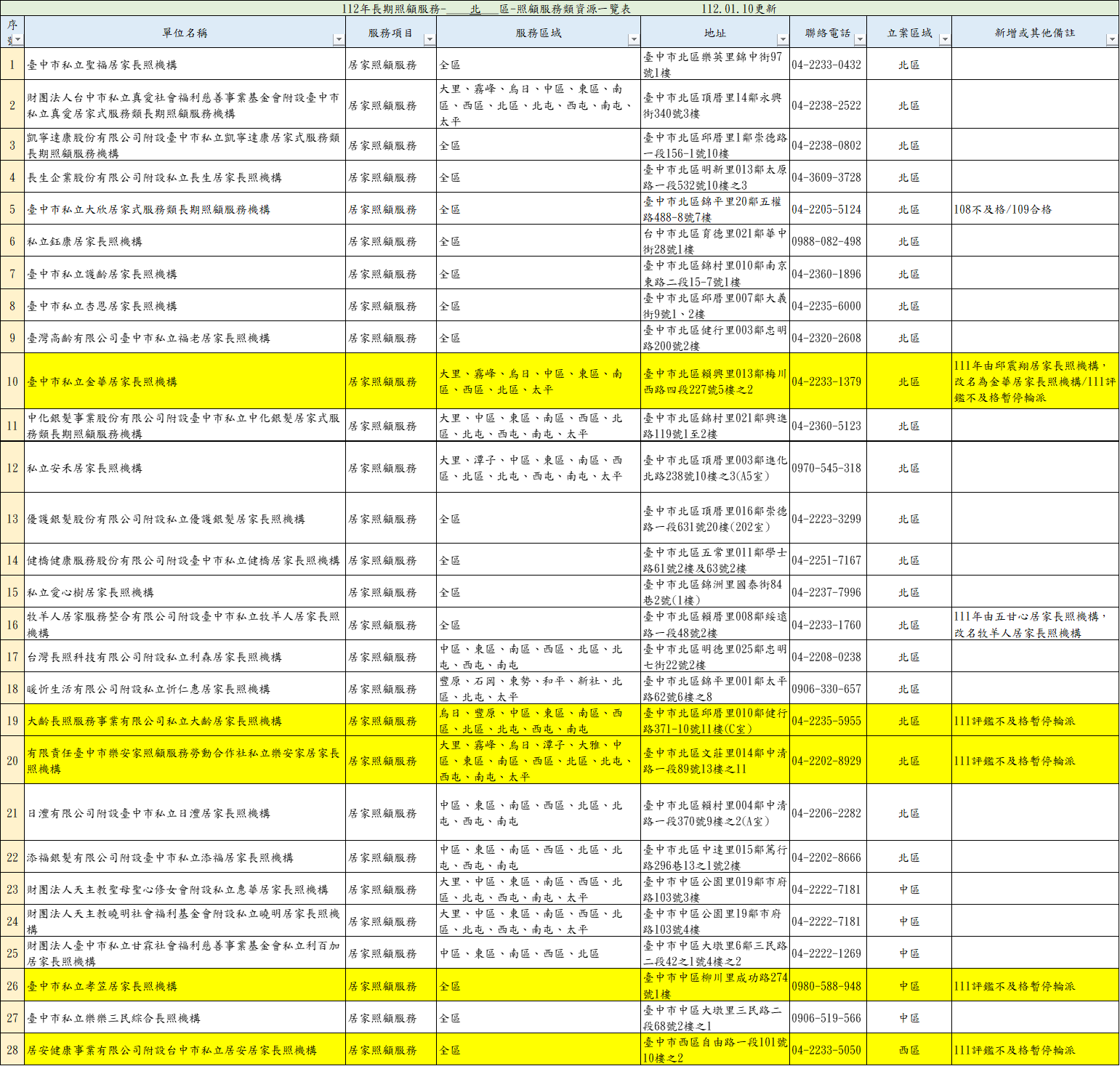The image size is (1120, 1066).
Task: Select phone number 04-2233-0432
Action: [x=828, y=65]
